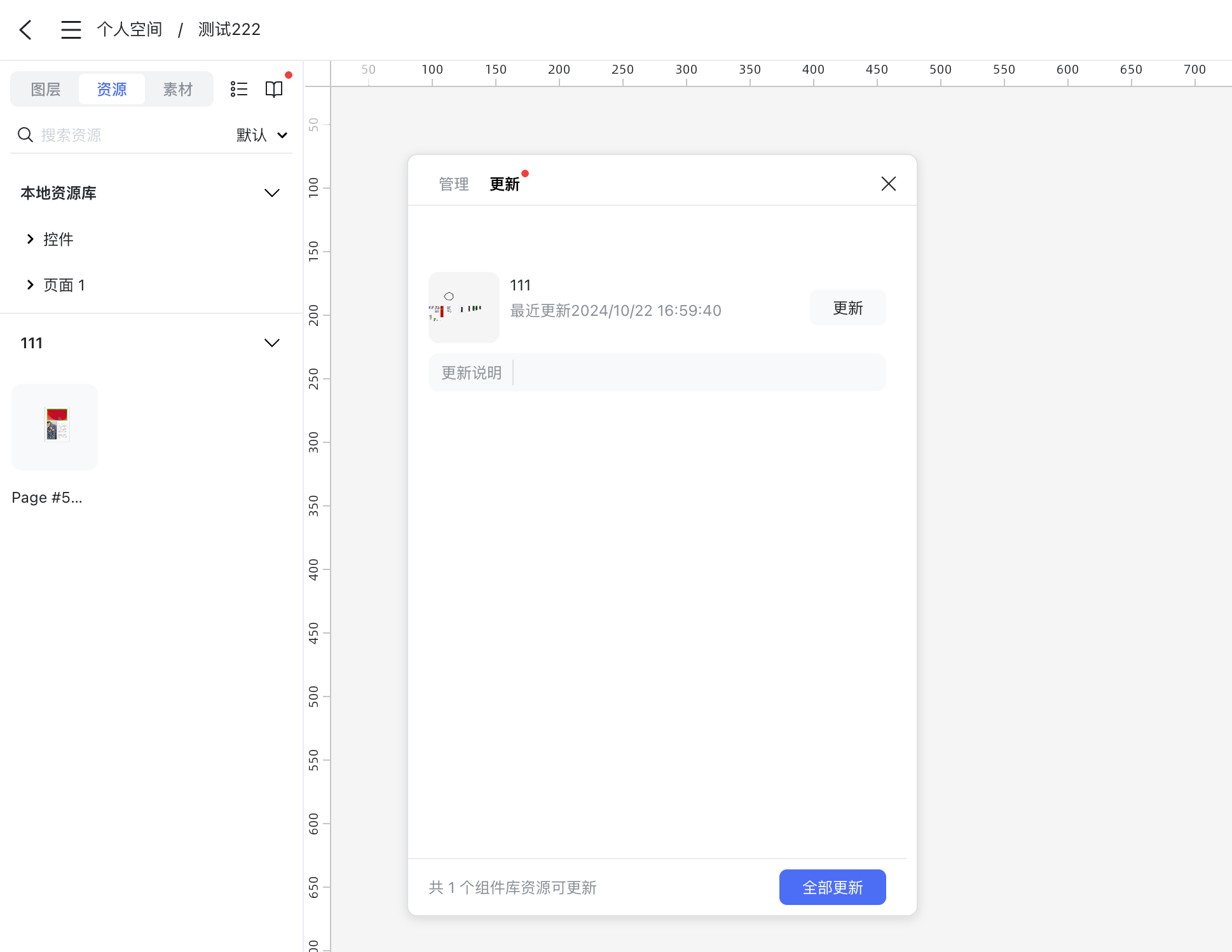1232x952 pixels.
Task: Expand the 控件 tree item
Action: coord(30,239)
